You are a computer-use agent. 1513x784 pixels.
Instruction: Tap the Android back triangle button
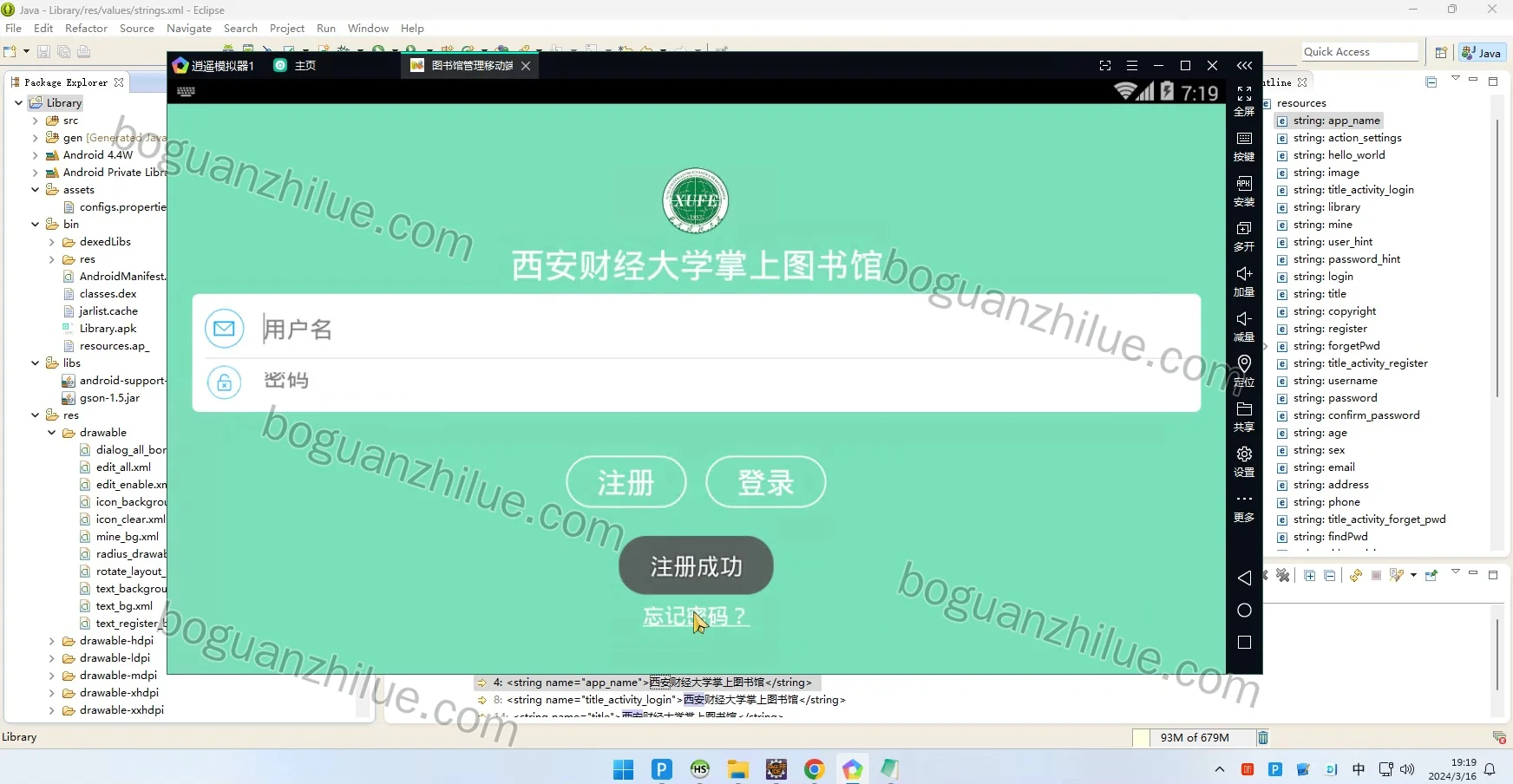[x=1244, y=578]
